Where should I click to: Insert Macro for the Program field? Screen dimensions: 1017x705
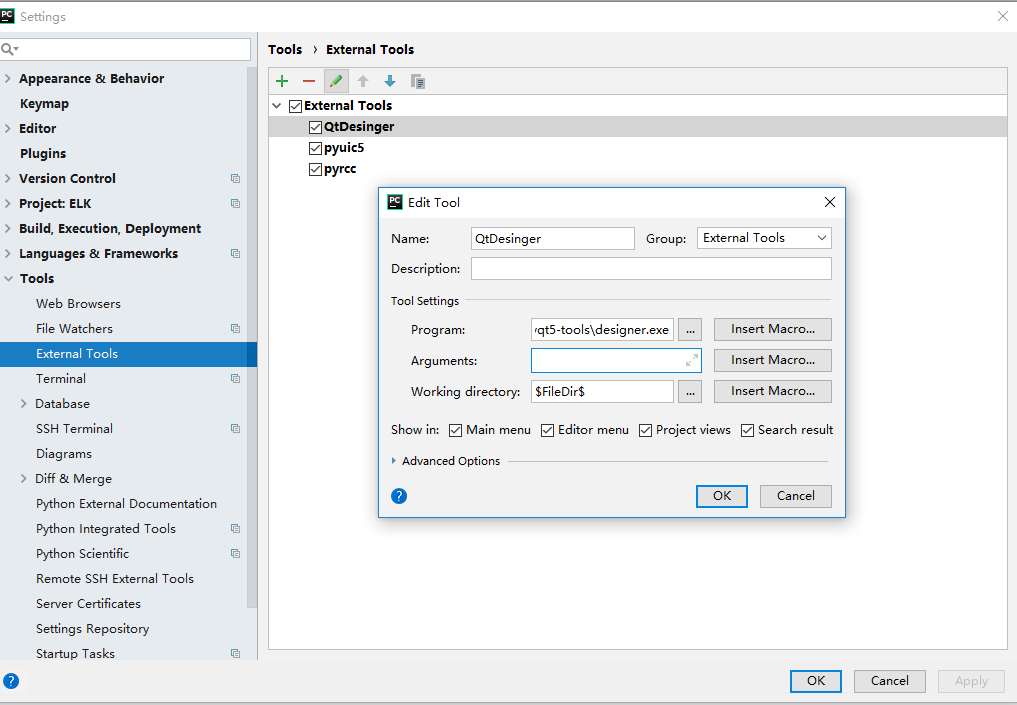pyautogui.click(x=772, y=329)
